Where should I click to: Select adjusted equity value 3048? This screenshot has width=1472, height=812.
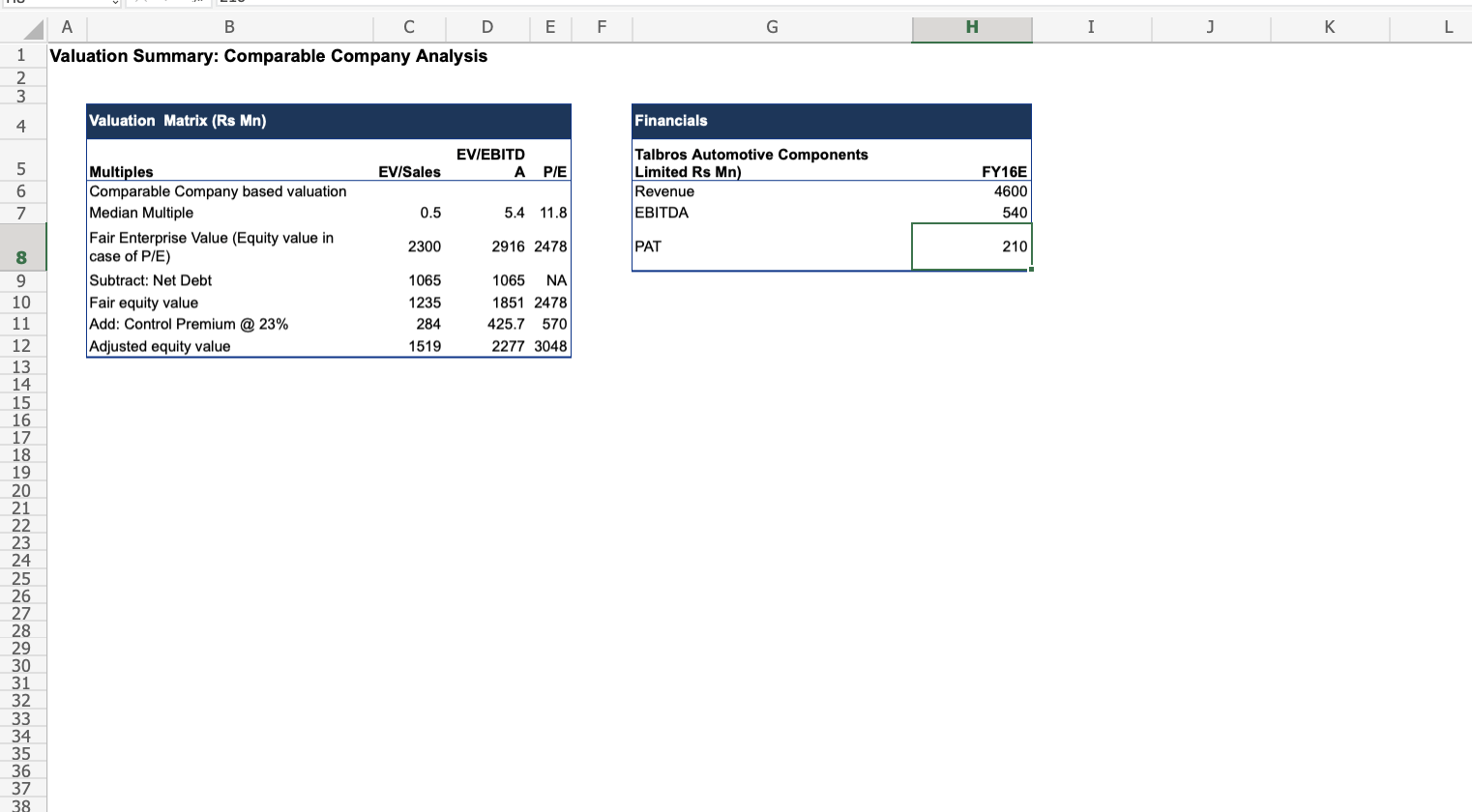[550, 346]
